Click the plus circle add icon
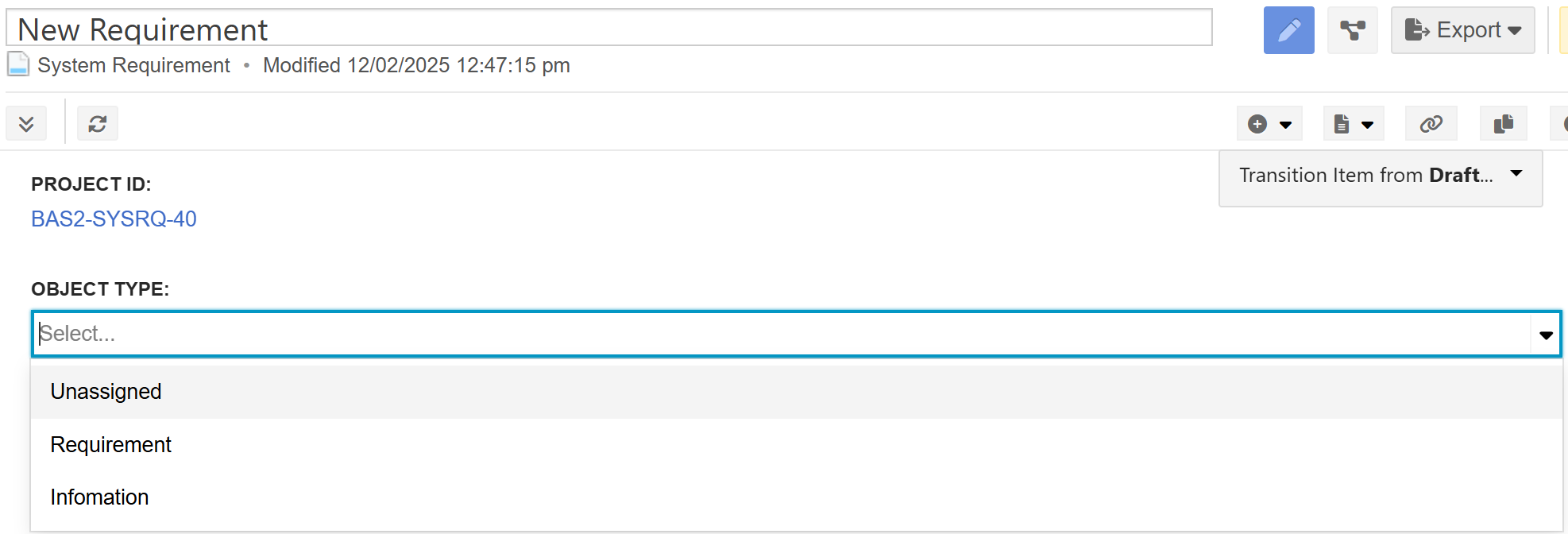Viewport: 1568px width, 534px height. [1257, 124]
